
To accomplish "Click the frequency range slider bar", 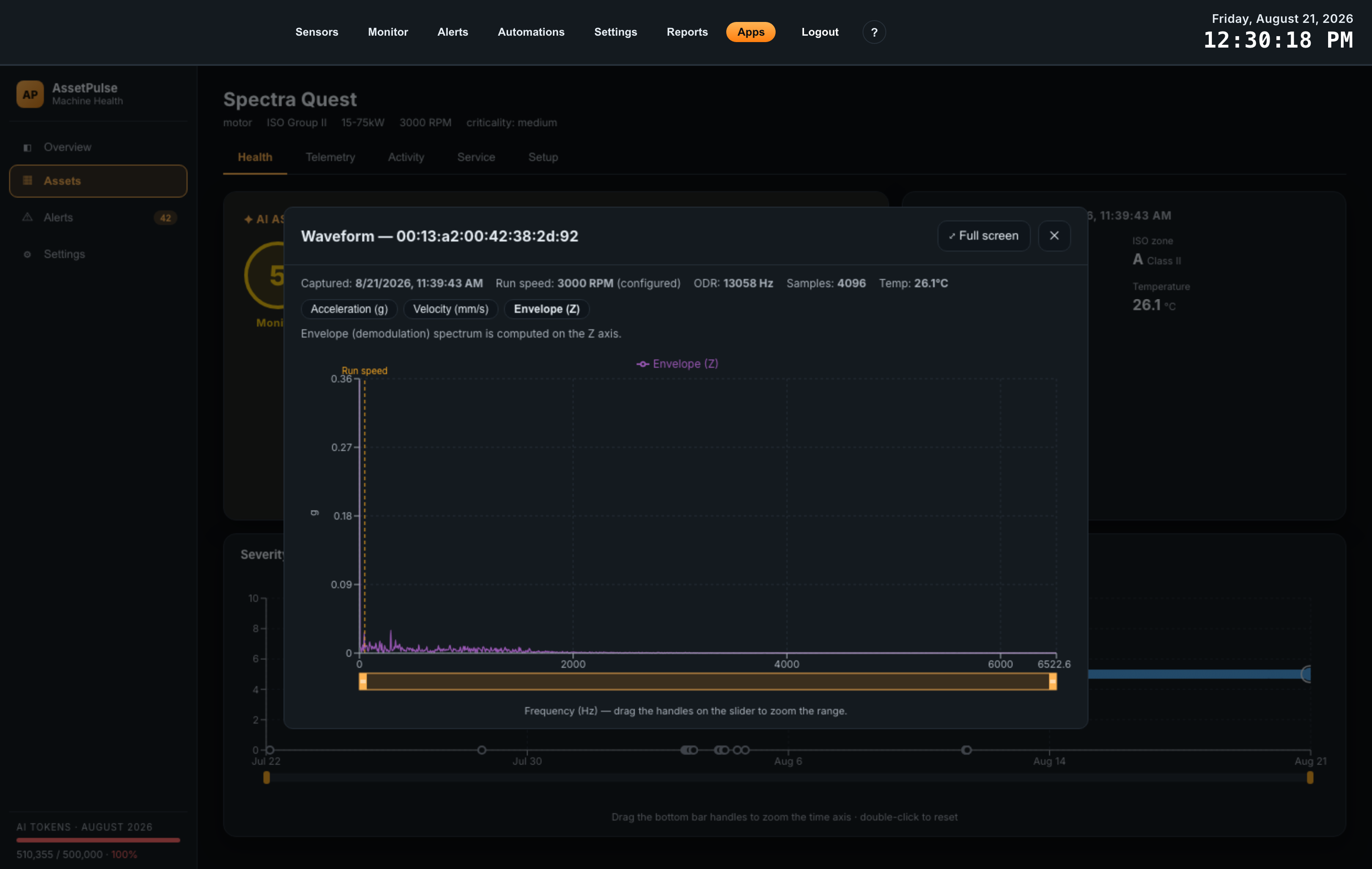I will (x=707, y=681).
